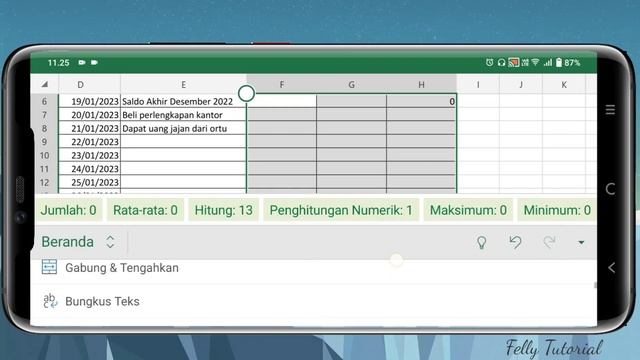Click cell with 23/01/2023 date
The width and height of the screenshot is (640, 360).
pyautogui.click(x=89, y=155)
